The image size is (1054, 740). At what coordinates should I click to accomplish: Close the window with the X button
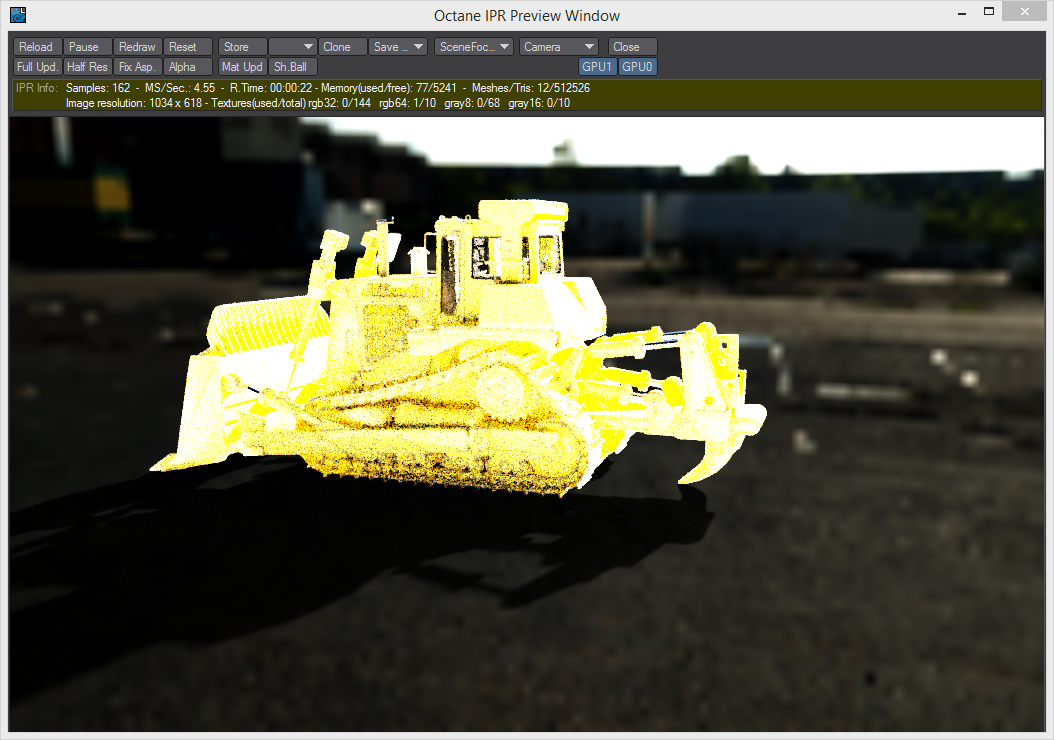1024,11
